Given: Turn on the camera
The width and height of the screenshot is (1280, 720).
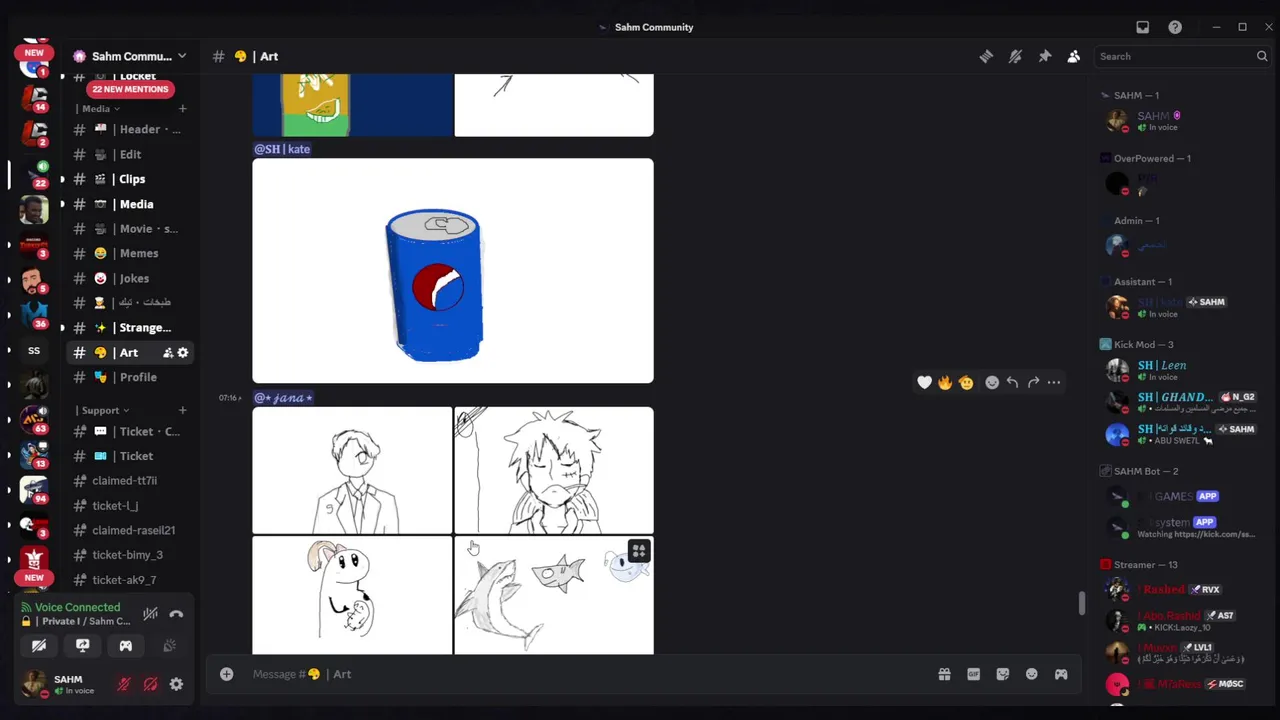Looking at the screenshot, I should [39, 646].
